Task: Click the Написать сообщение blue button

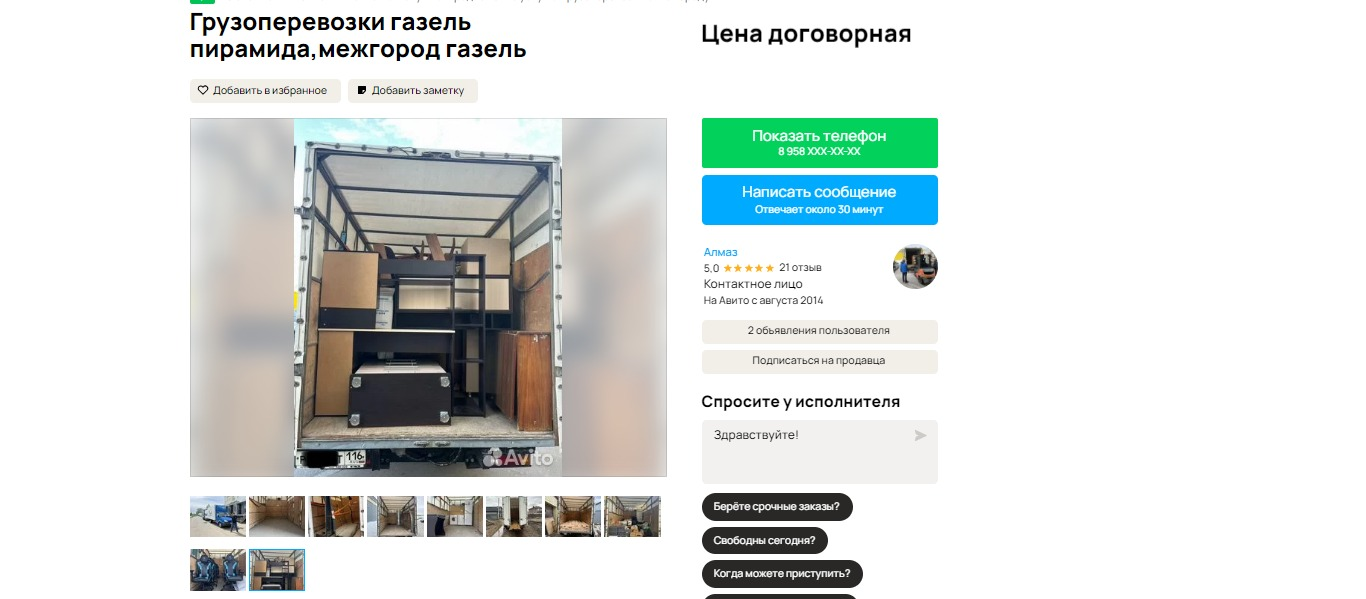Action: 820,200
